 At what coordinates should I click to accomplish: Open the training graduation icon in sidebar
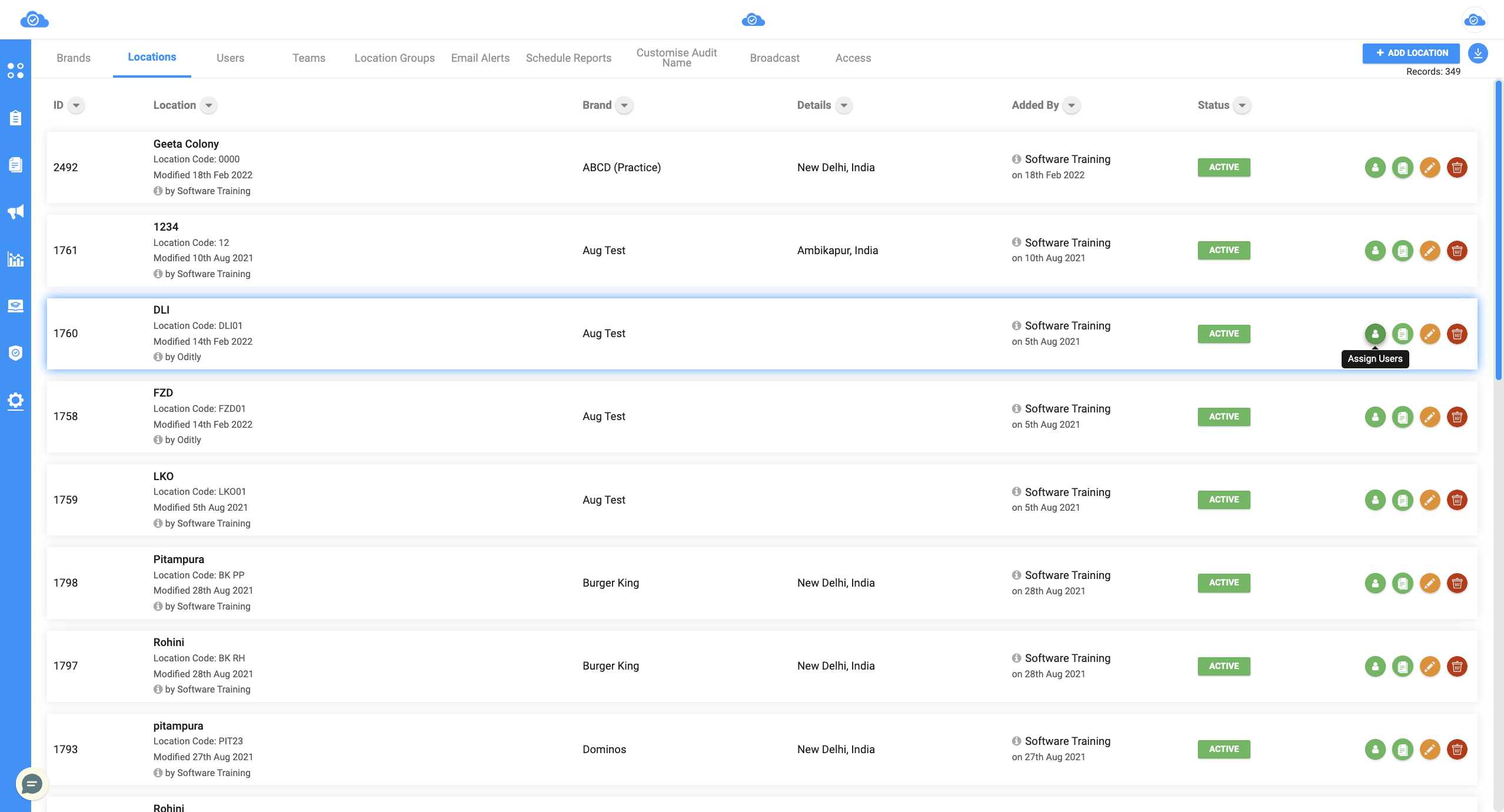(15, 306)
